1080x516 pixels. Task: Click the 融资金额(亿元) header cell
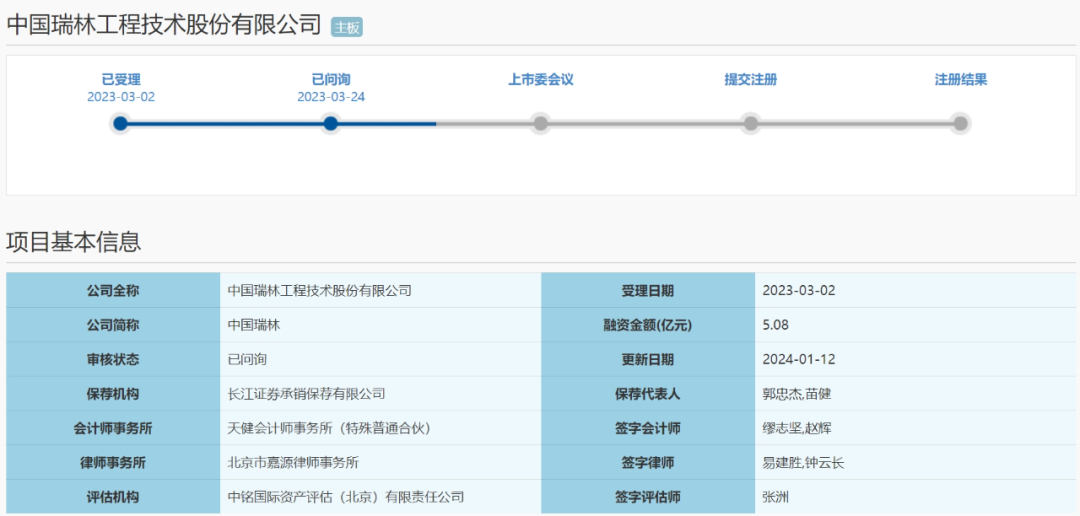click(647, 325)
